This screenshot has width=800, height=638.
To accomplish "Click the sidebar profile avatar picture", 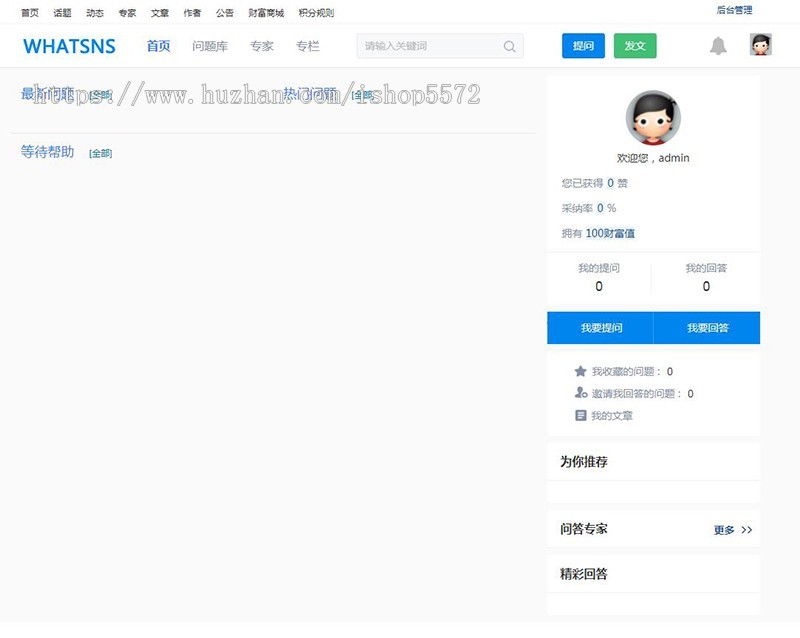I will [653, 117].
